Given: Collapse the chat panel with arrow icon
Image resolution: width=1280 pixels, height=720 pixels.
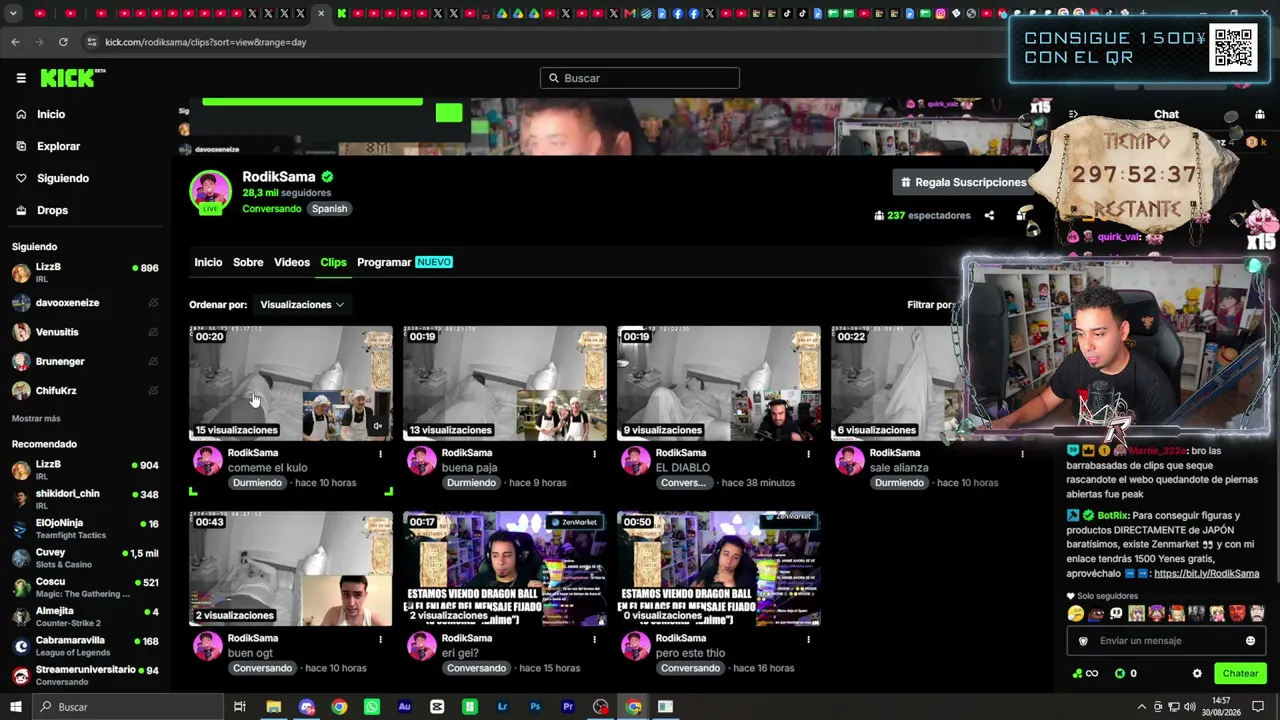Looking at the screenshot, I should [x=1073, y=114].
